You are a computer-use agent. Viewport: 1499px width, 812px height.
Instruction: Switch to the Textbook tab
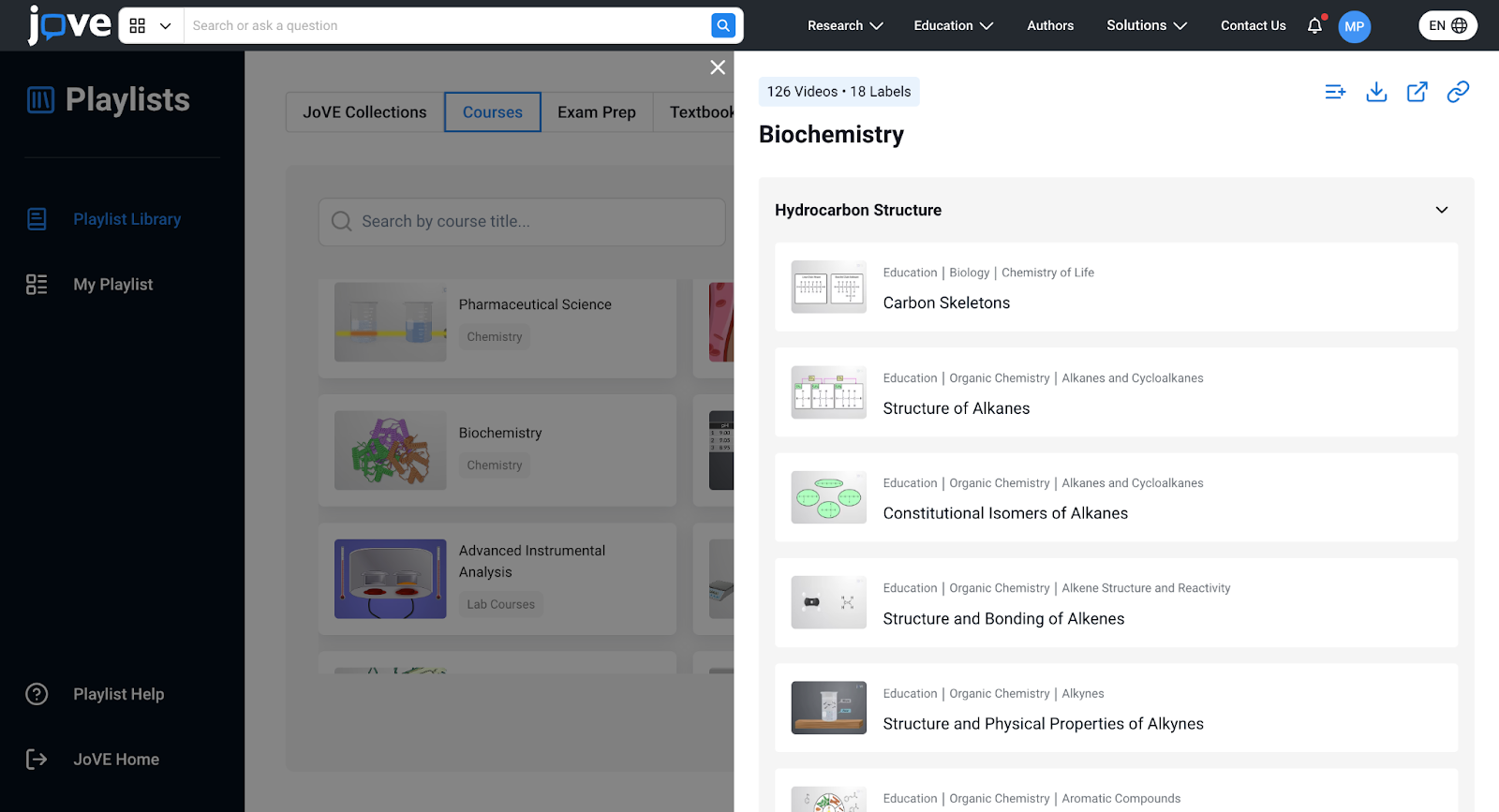point(694,112)
